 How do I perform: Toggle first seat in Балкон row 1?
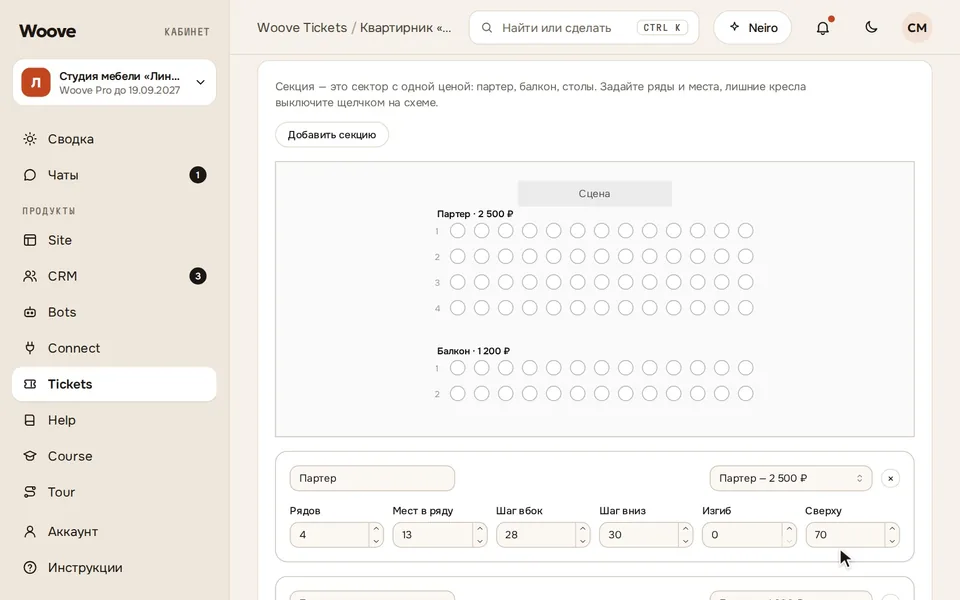[457, 368]
